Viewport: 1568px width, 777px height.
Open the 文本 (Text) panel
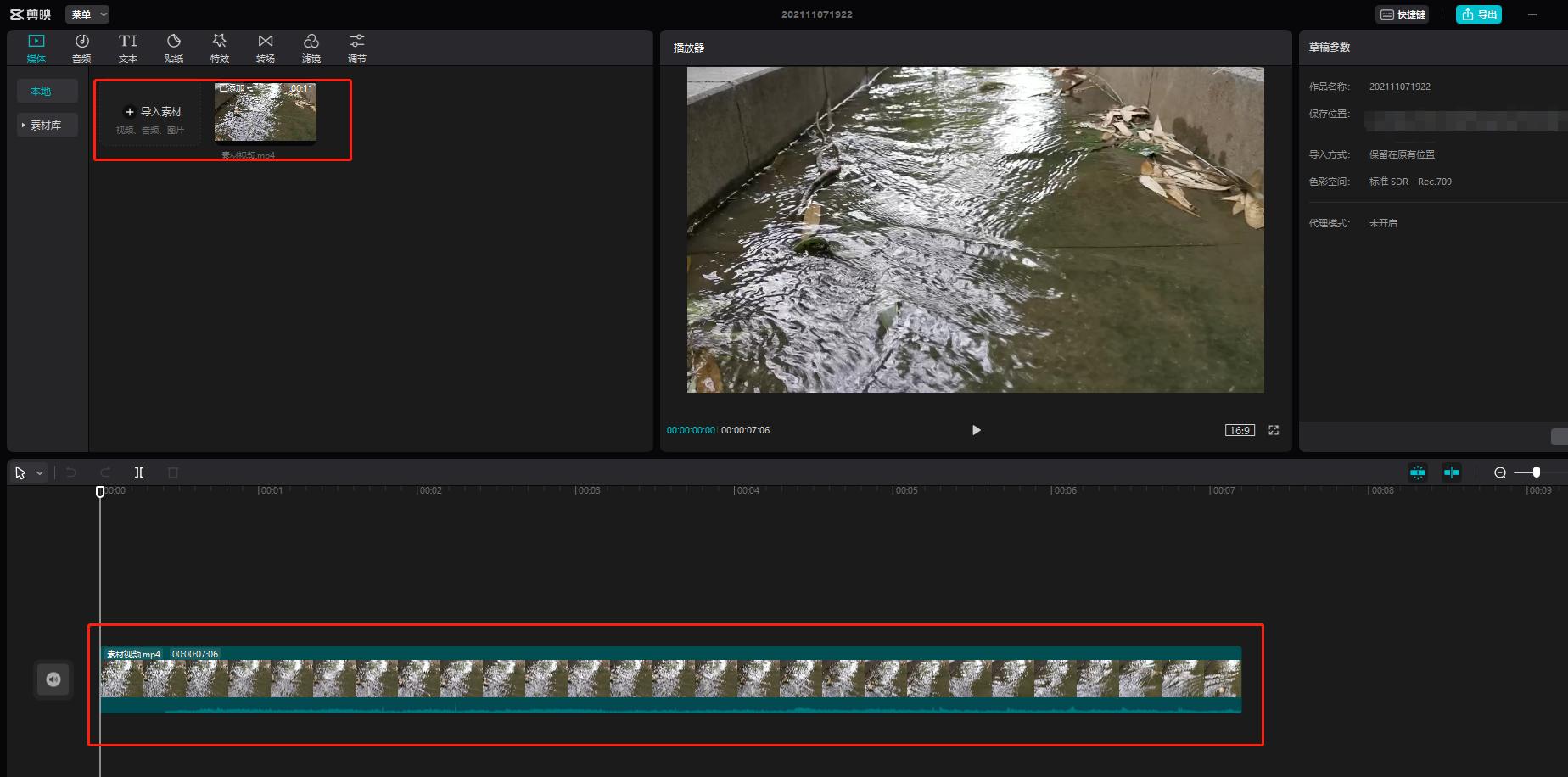(127, 48)
